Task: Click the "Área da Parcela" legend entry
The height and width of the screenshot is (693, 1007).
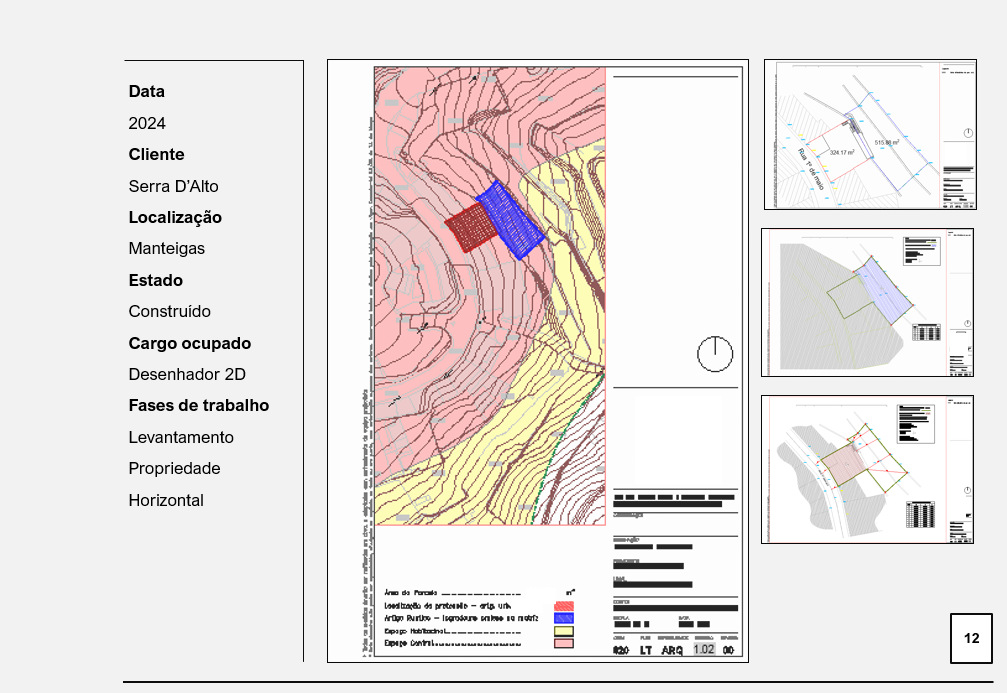Action: coord(453,593)
